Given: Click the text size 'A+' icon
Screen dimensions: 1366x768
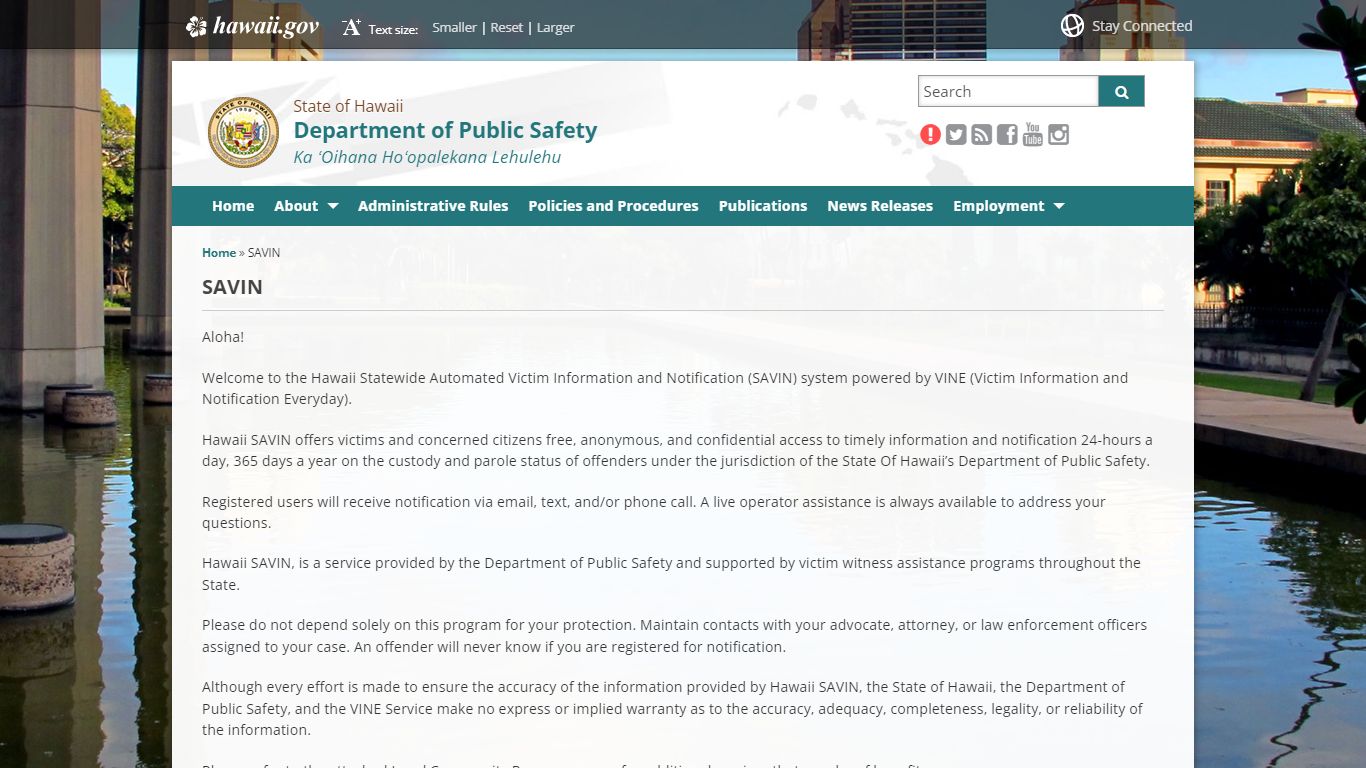Looking at the screenshot, I should [351, 27].
